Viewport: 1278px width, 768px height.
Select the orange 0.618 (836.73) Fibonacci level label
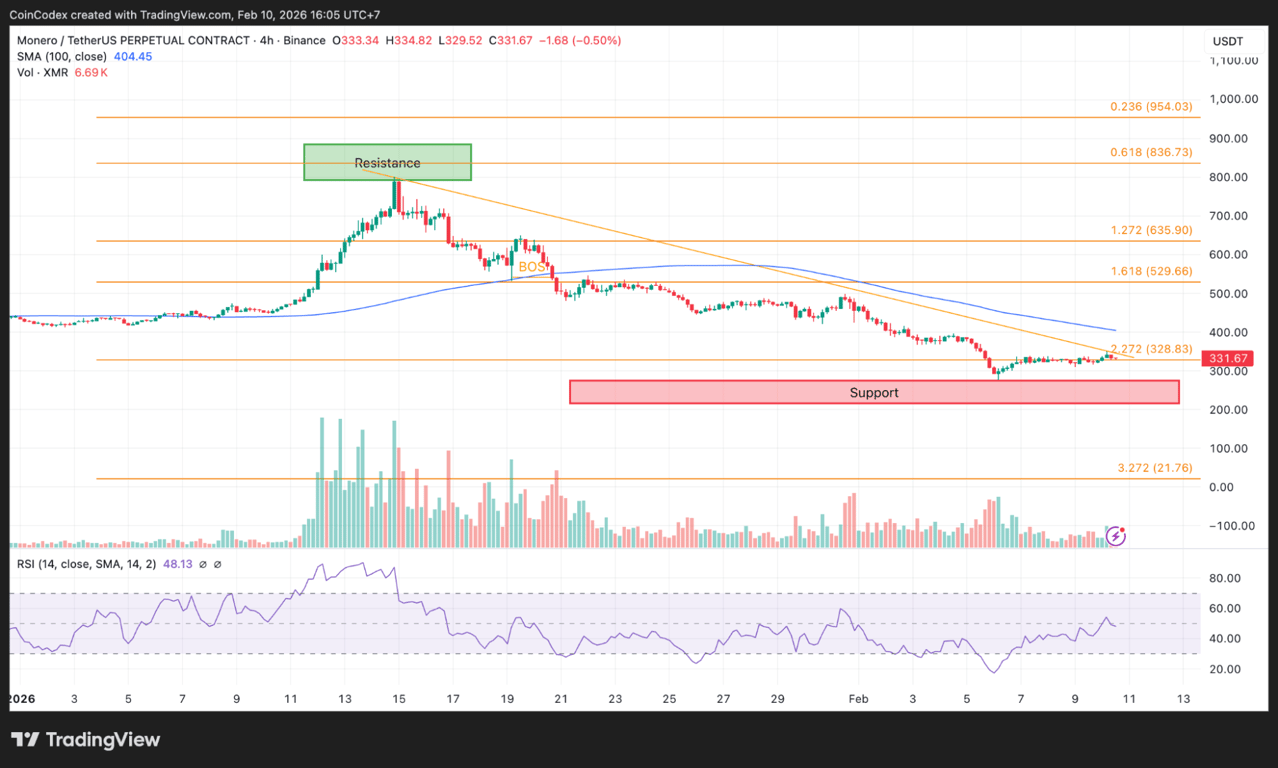1150,152
